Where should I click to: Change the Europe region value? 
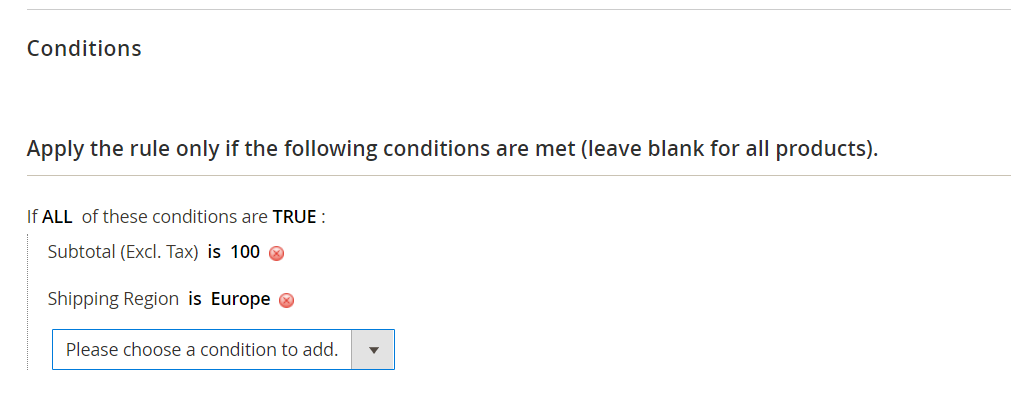pos(240,299)
